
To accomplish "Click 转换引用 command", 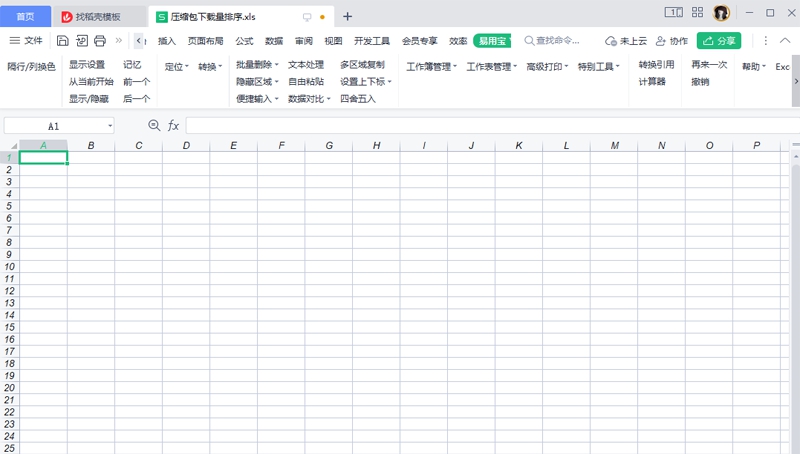I will coord(656,64).
